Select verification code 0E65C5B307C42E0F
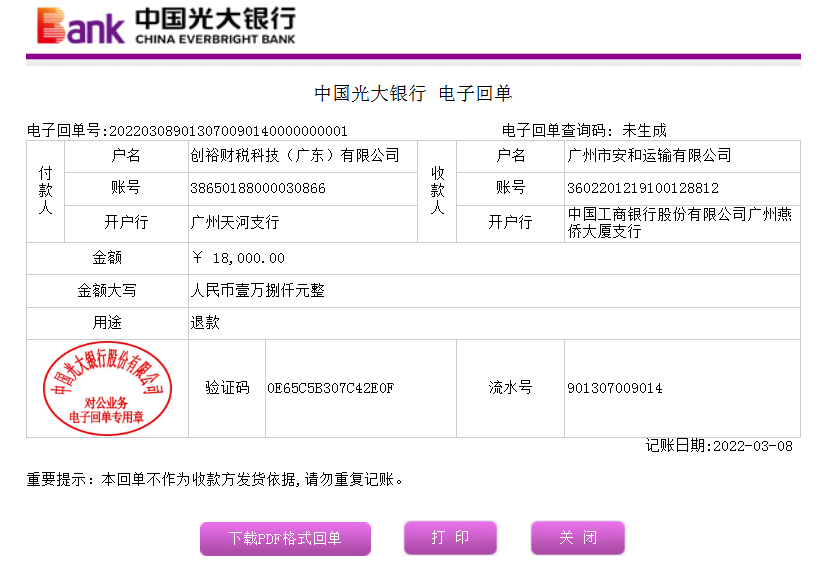831x575 pixels. 331,388
